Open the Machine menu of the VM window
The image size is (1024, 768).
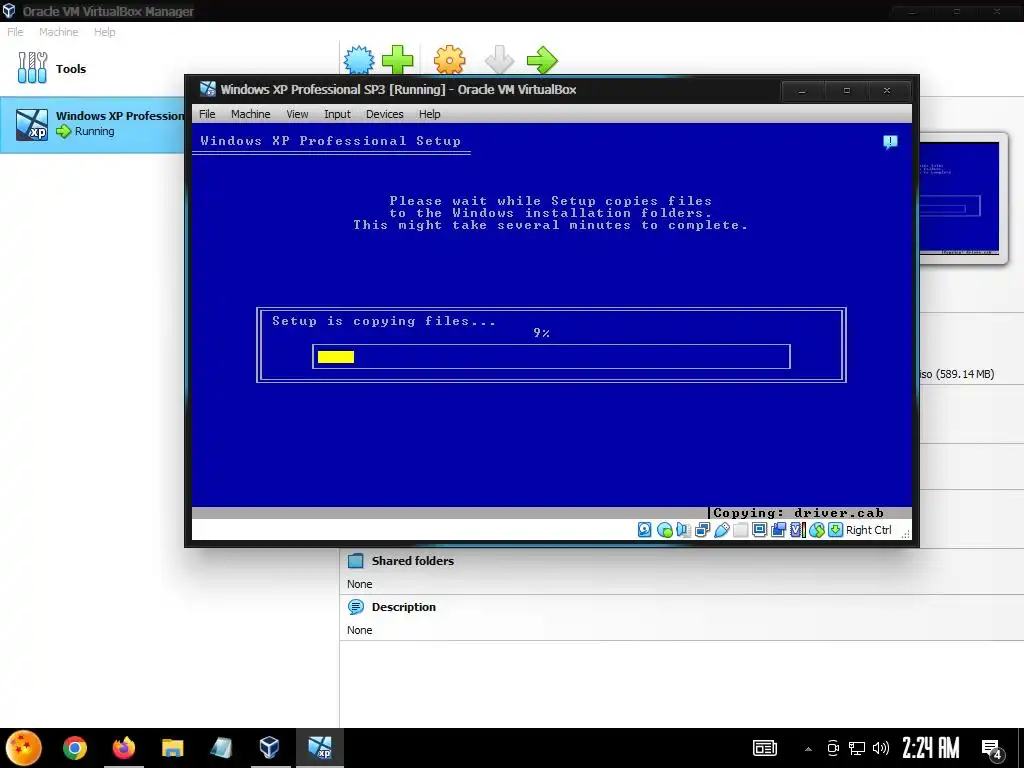(250, 114)
